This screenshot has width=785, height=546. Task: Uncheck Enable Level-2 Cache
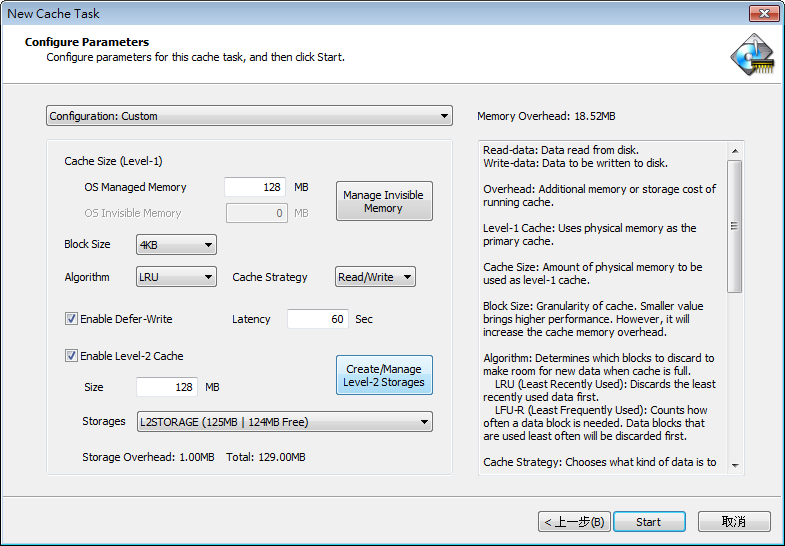click(x=71, y=356)
